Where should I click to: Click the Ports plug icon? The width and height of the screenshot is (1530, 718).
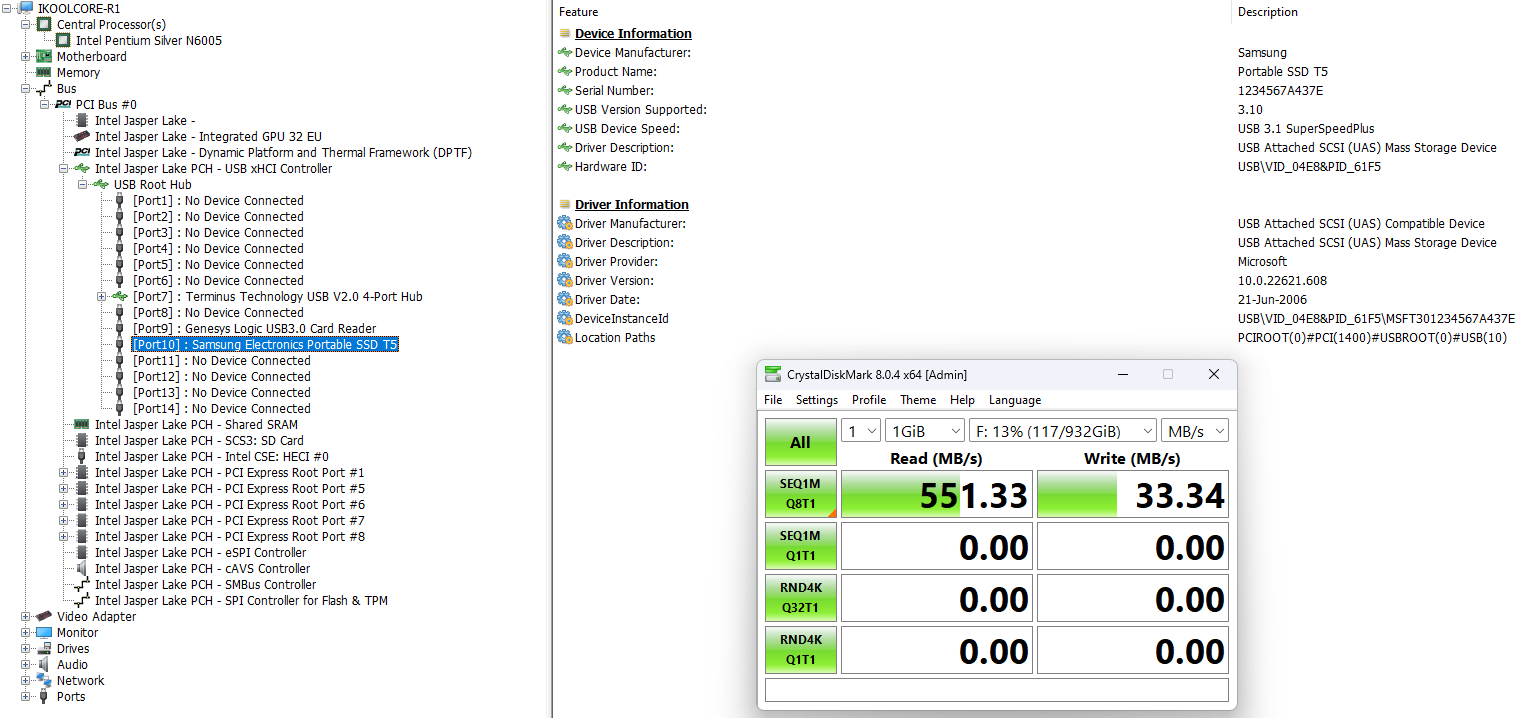[44, 696]
